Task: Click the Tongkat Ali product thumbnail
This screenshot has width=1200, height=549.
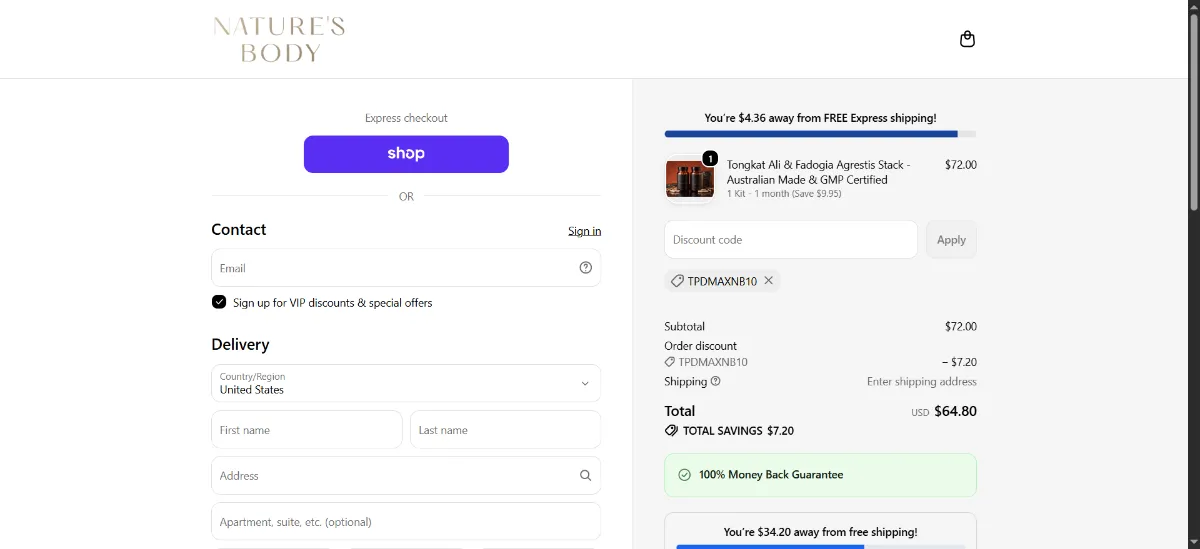Action: (x=690, y=178)
